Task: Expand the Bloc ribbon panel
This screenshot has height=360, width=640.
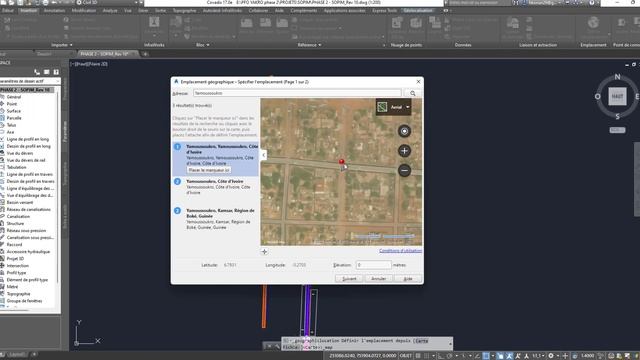Action: click(202, 45)
